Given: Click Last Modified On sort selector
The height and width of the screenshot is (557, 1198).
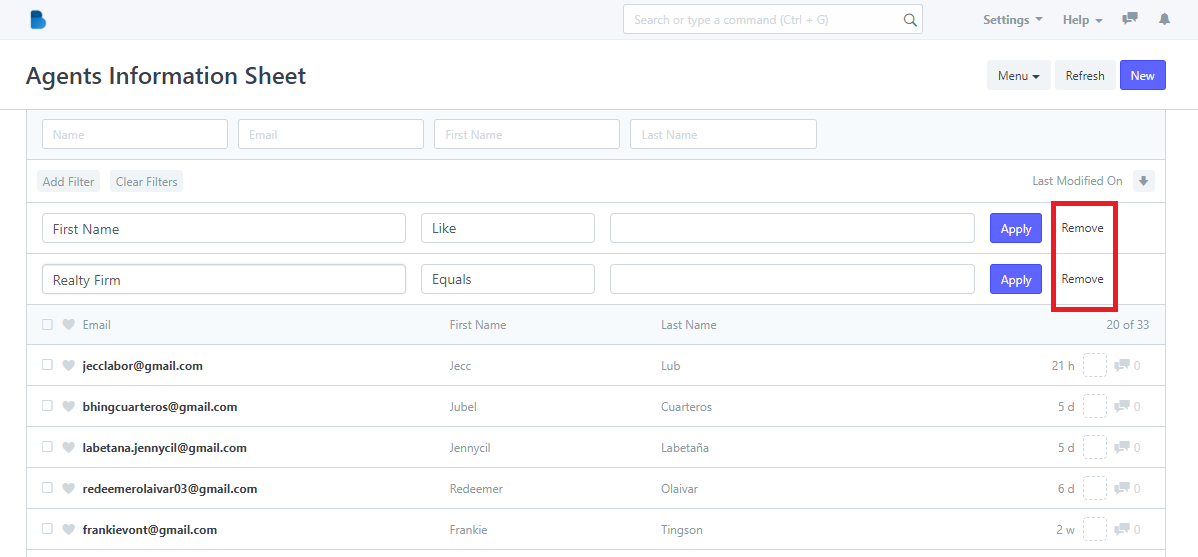Looking at the screenshot, I should pos(1077,181).
